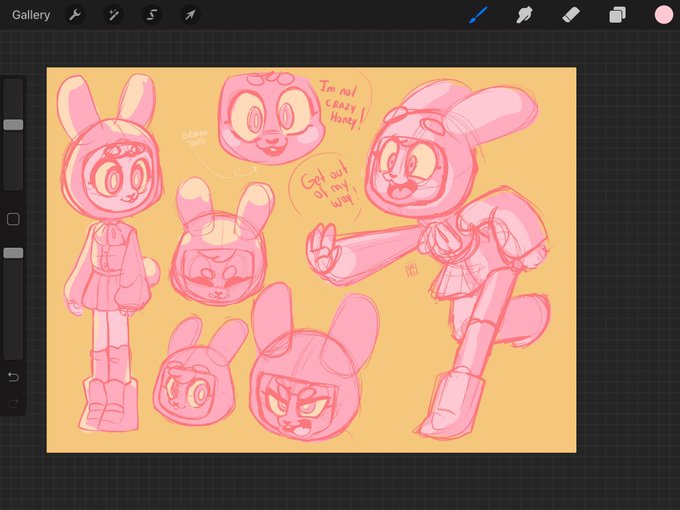
Task: Select the Brush tool
Action: click(478, 15)
